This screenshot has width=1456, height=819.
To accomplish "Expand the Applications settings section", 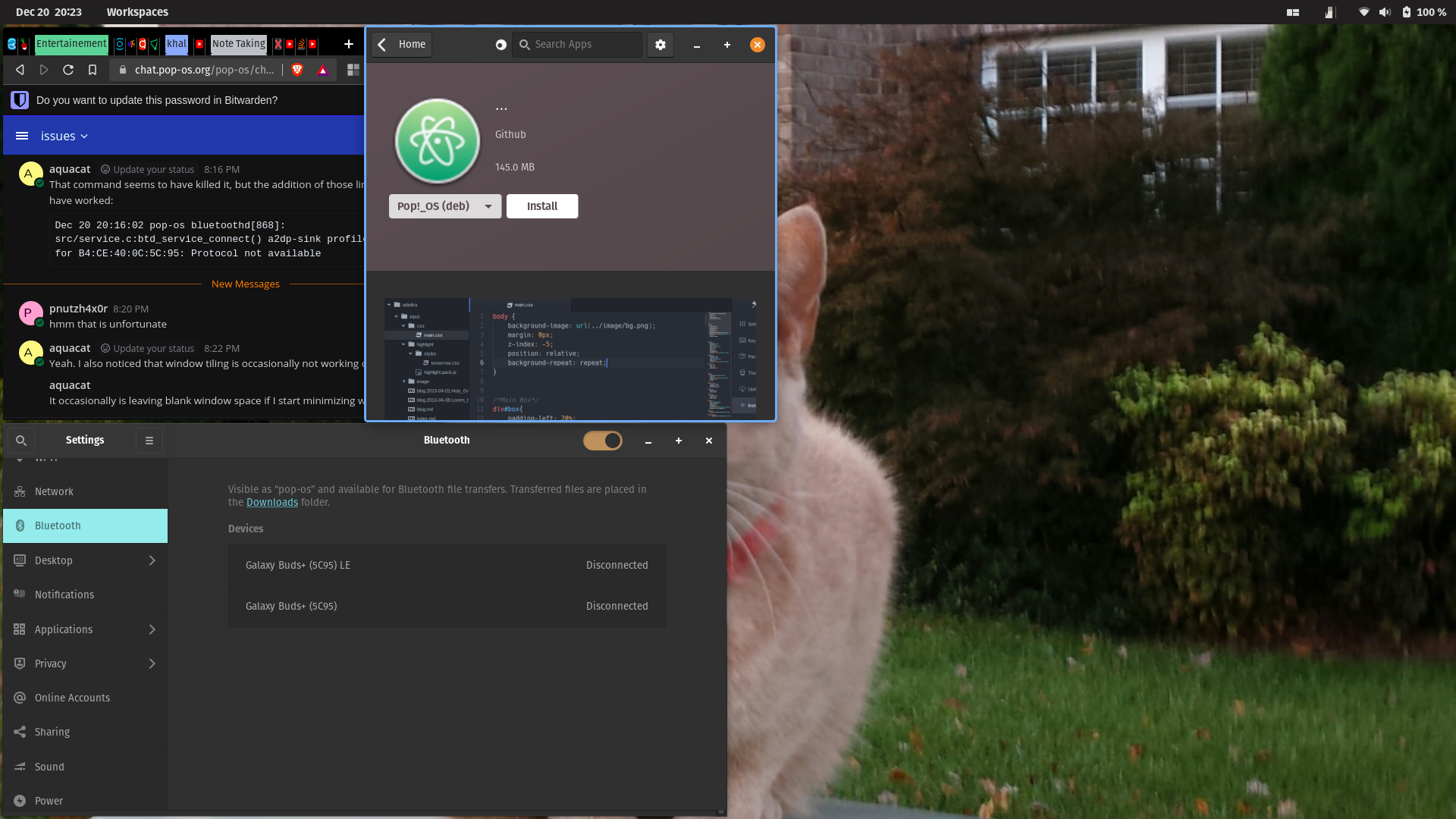I will (x=85, y=629).
